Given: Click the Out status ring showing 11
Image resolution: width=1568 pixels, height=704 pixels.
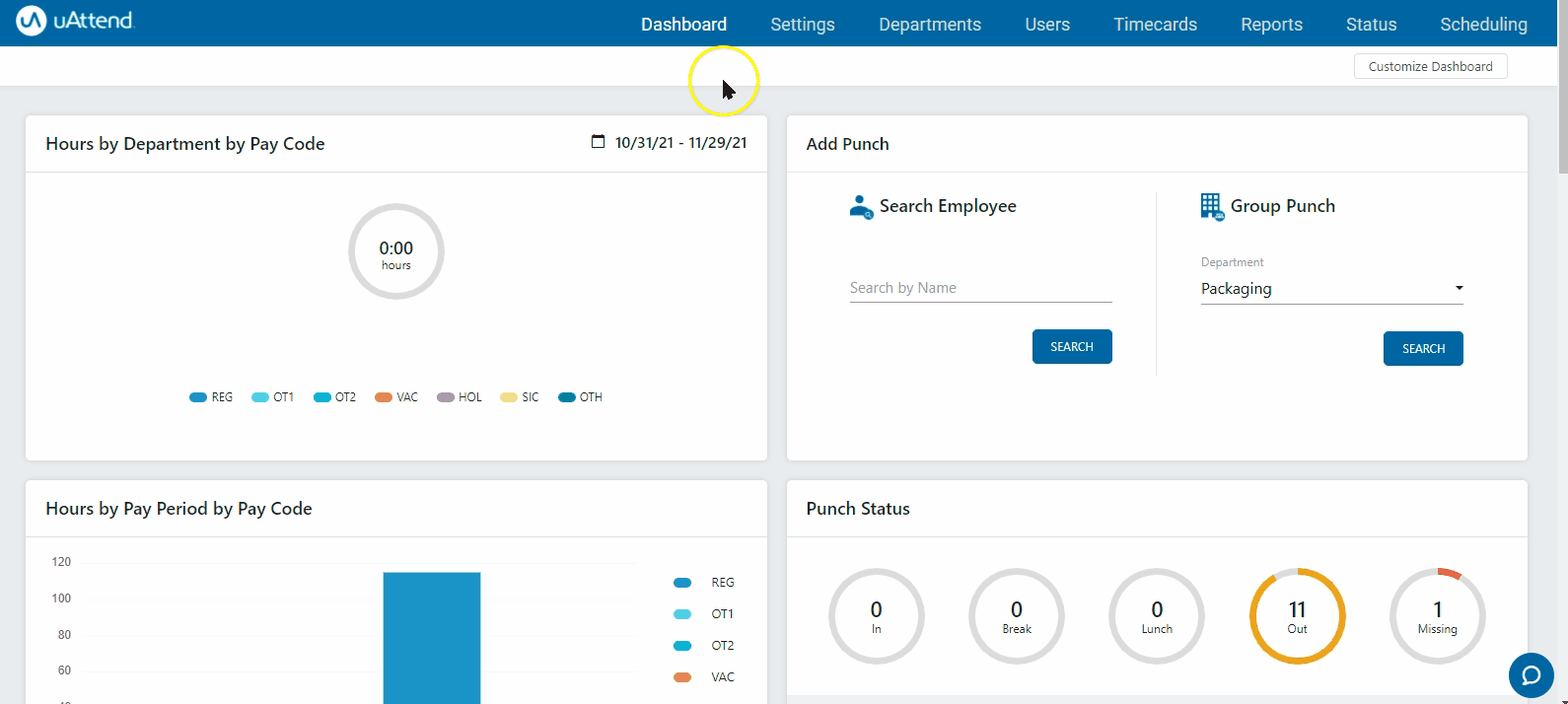Looking at the screenshot, I should pyautogui.click(x=1297, y=615).
